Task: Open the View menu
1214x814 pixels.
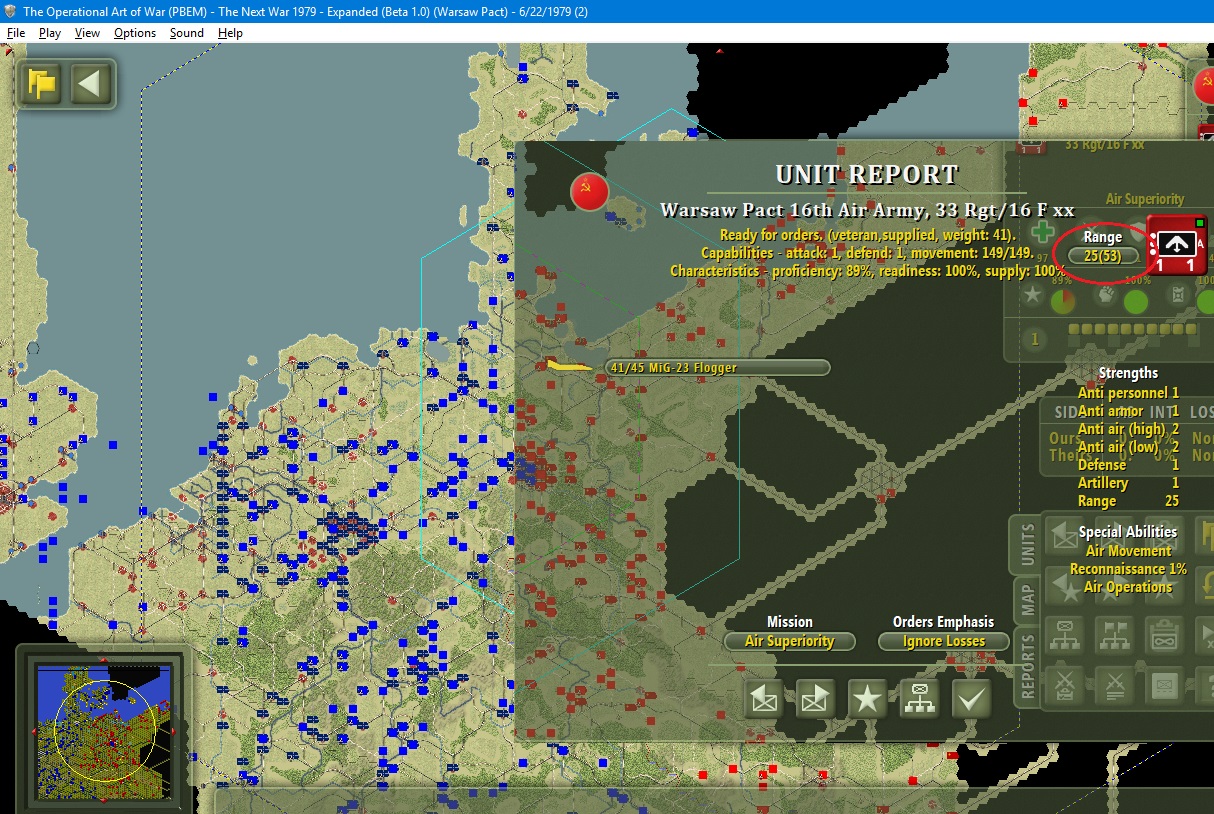Action: coord(87,33)
